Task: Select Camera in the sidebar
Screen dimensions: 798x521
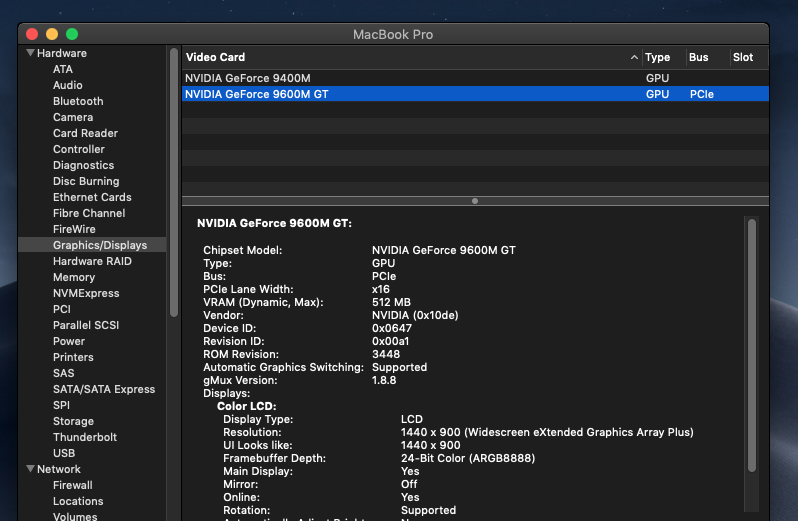Action: point(73,117)
